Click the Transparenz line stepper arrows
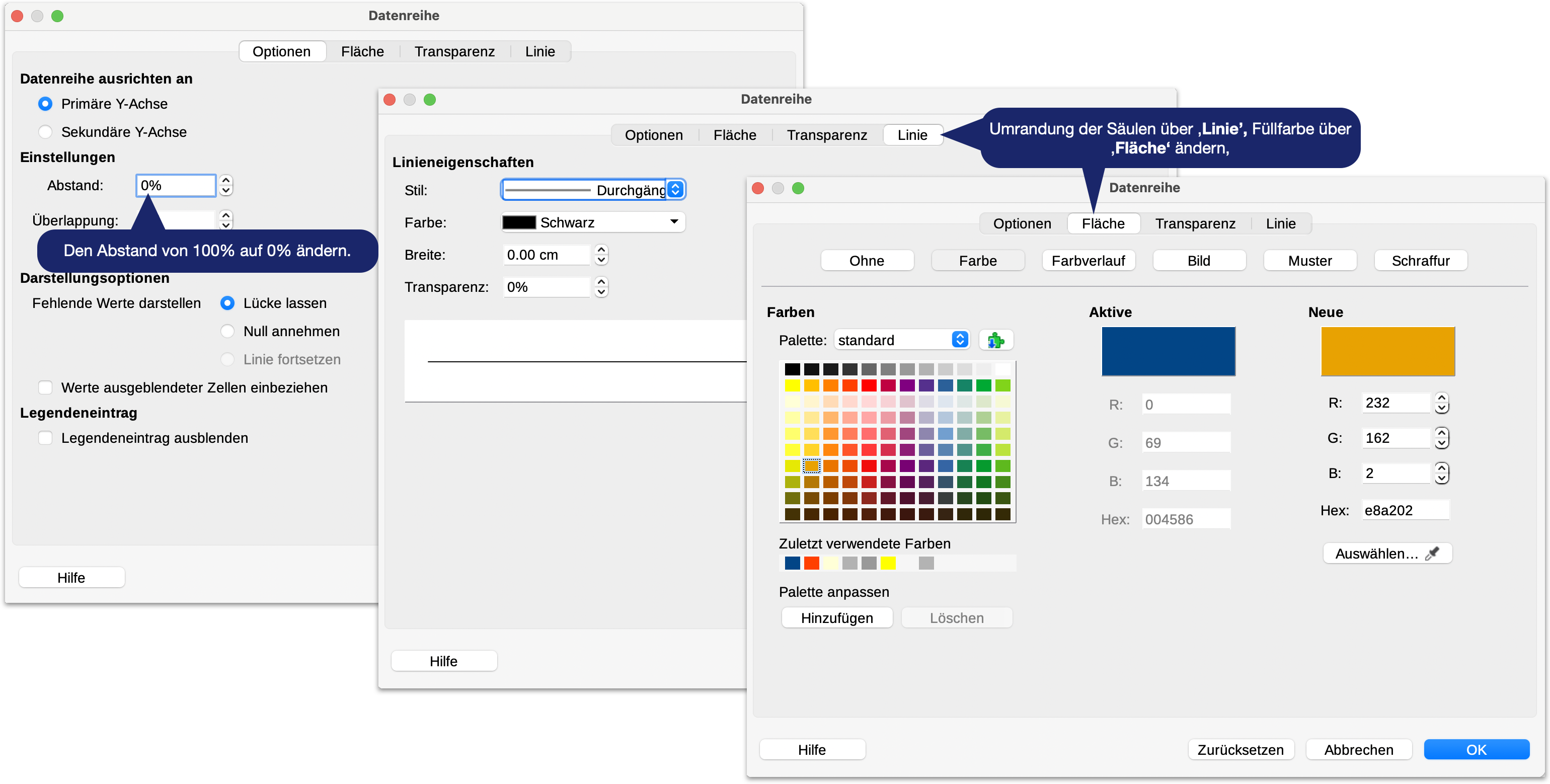This screenshot has height=784, width=1550. pos(600,287)
